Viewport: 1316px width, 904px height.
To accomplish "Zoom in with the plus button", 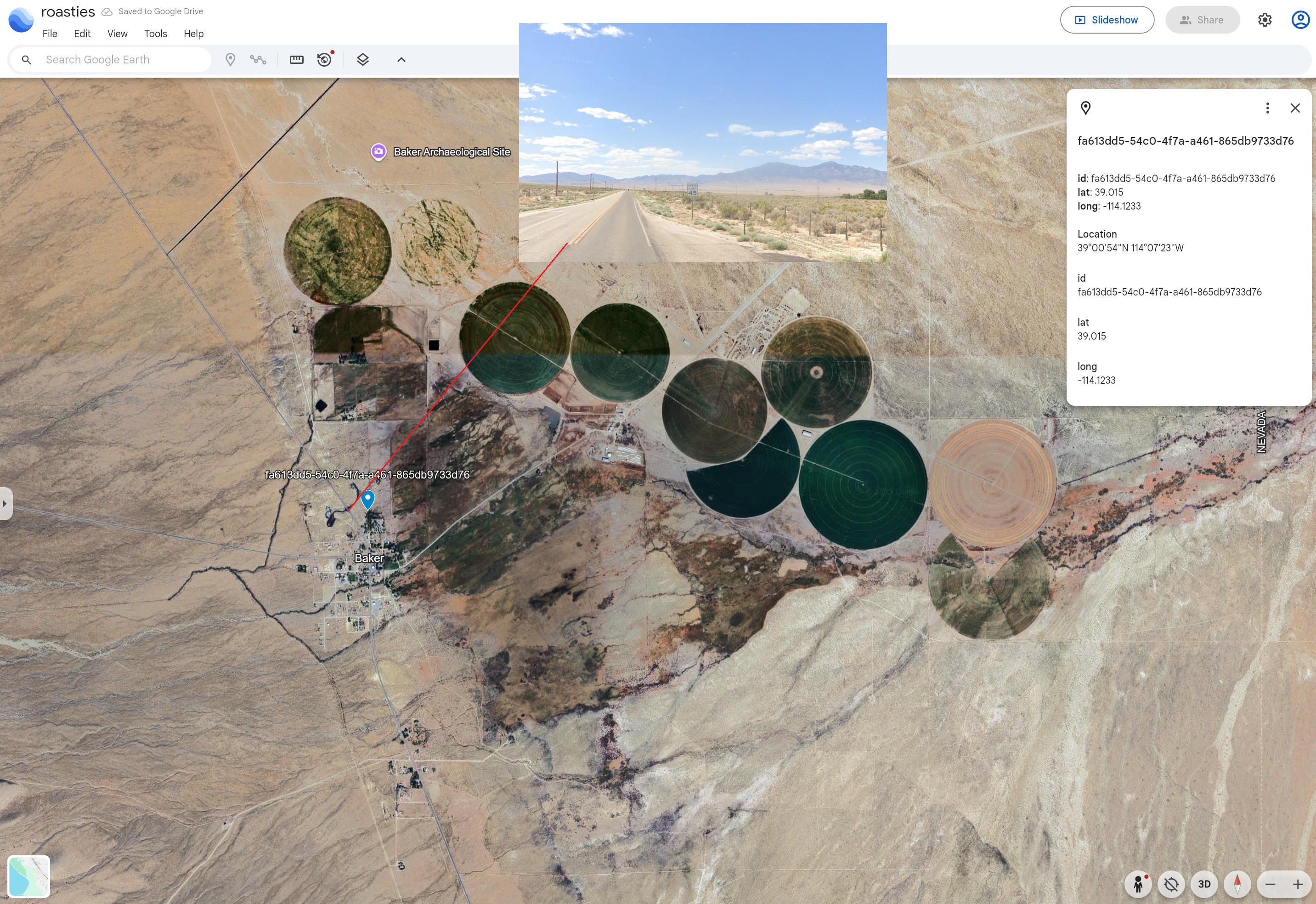I will point(1297,884).
